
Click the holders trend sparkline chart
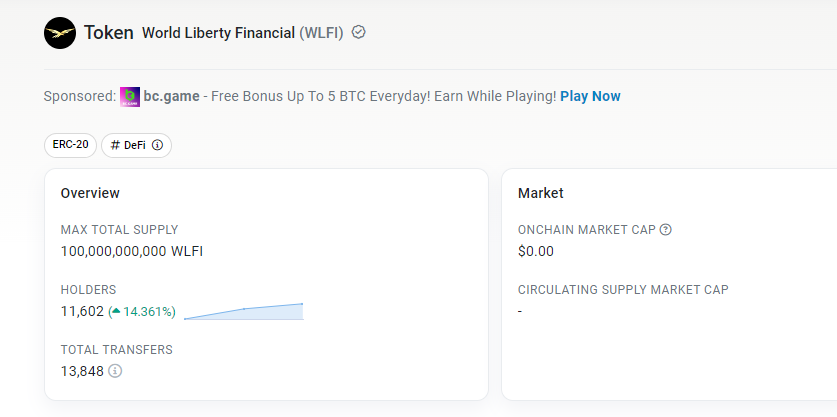tap(243, 311)
